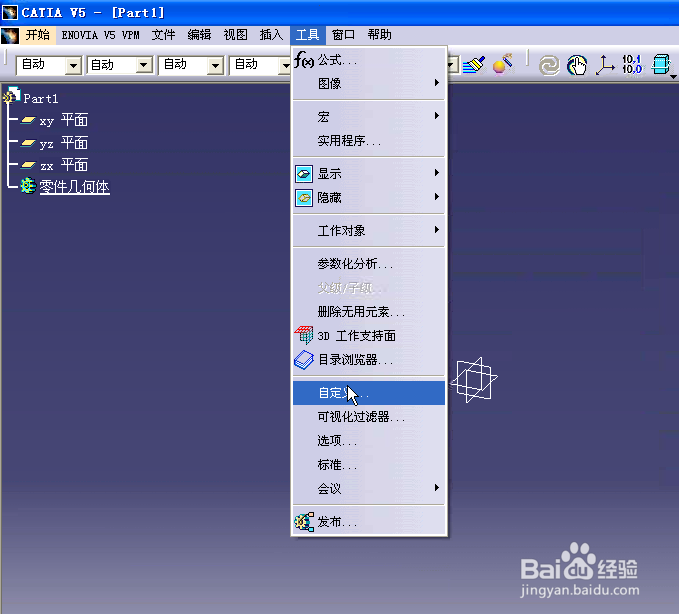Click the reference planes in 3D viewport
This screenshot has height=614, width=679.
coord(474,380)
